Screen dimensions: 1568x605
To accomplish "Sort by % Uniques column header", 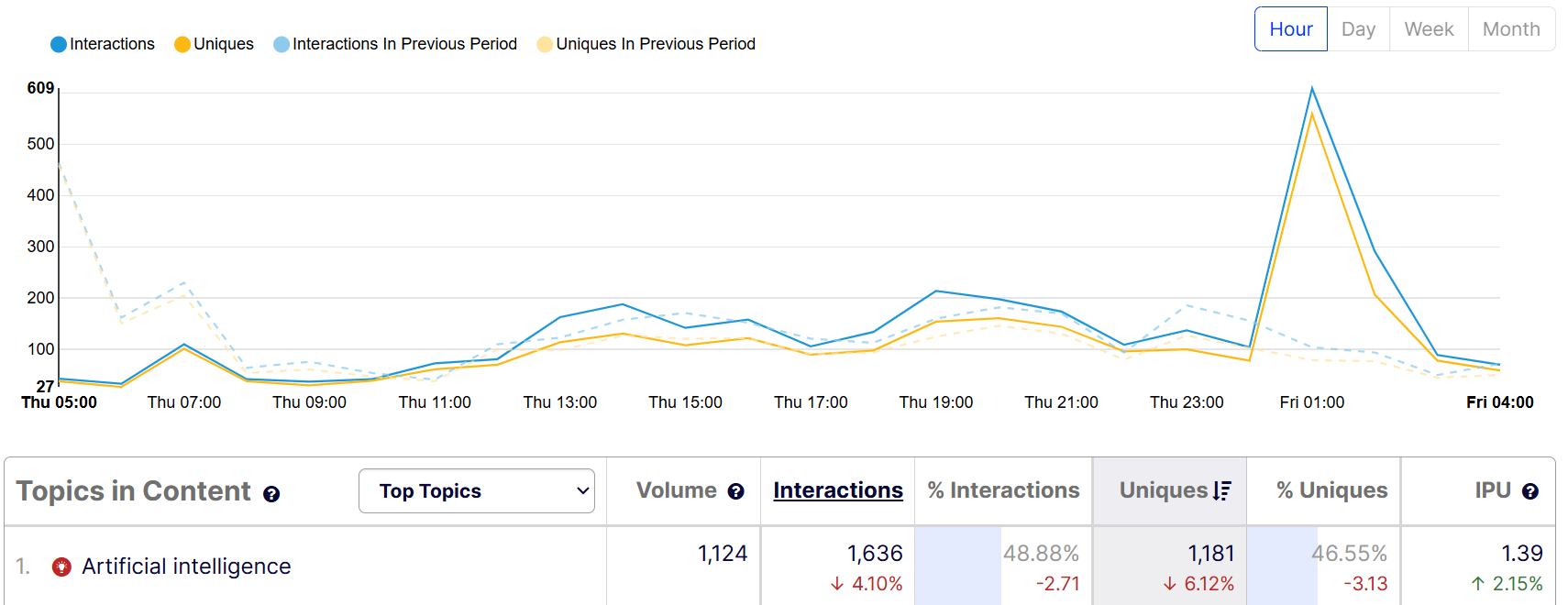I will (x=1331, y=490).
